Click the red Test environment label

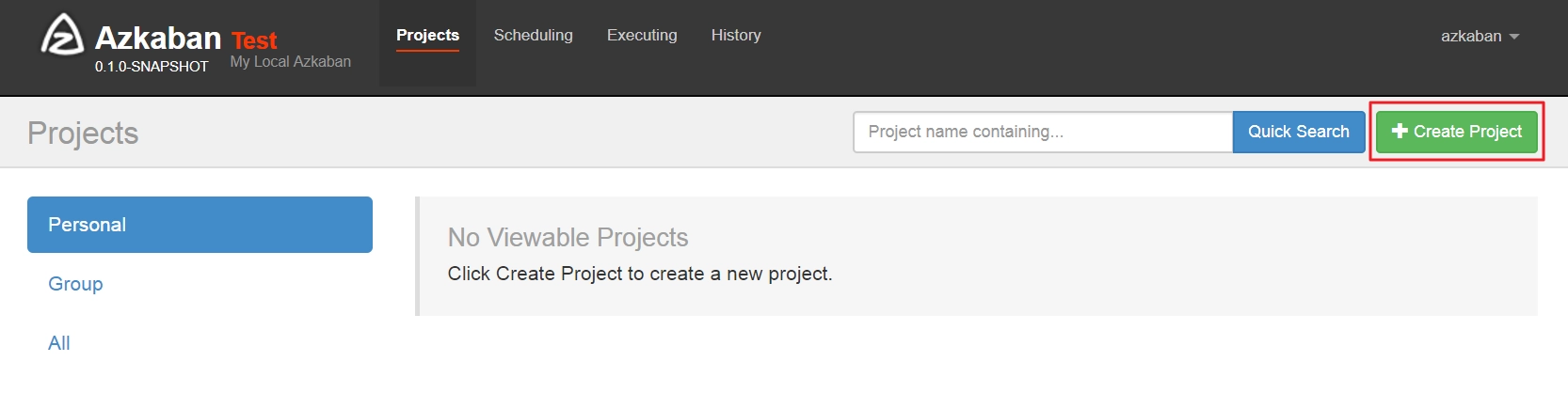tap(254, 40)
